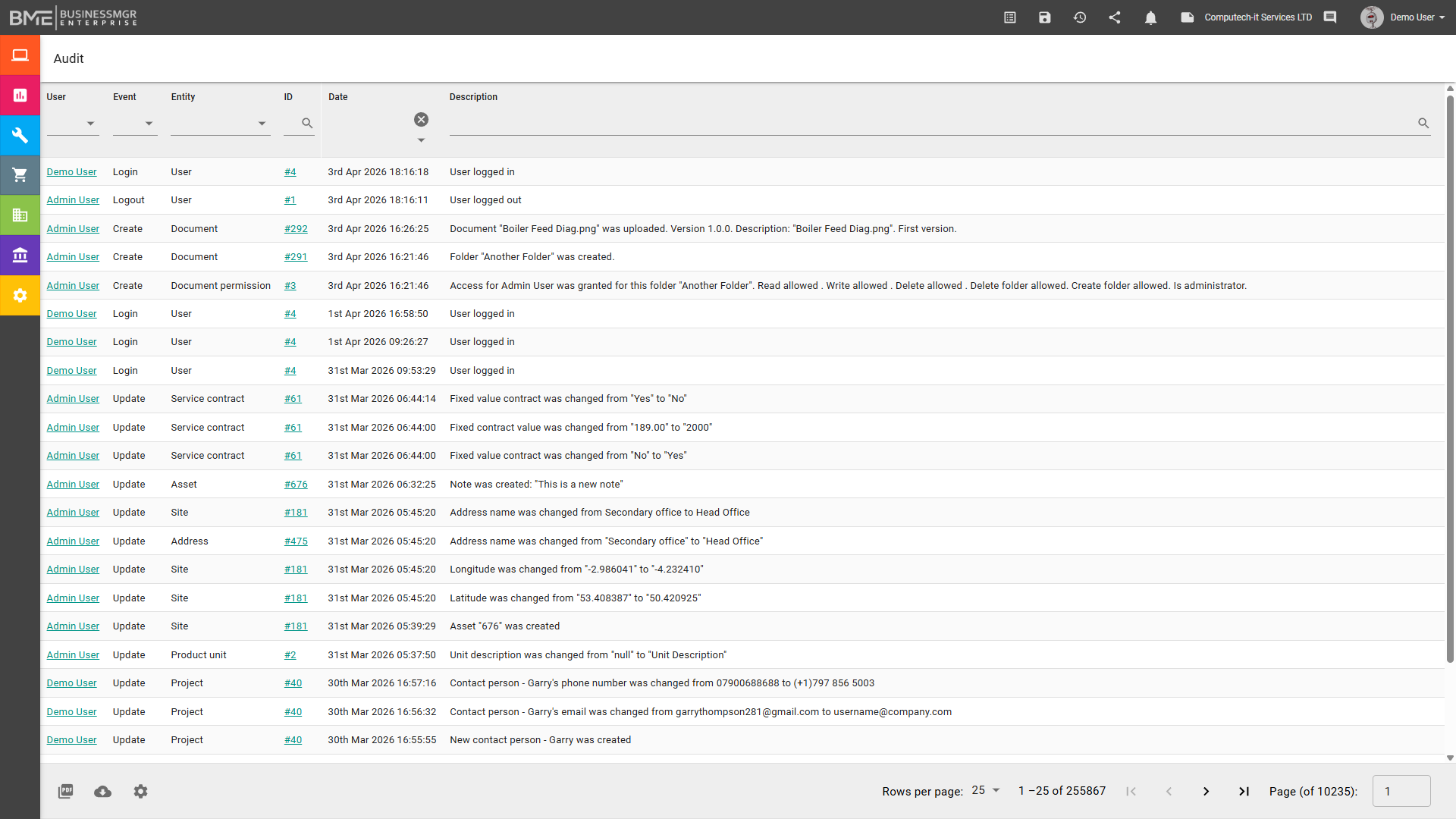Screen dimensions: 1456x819
Task: Open the Rows per page selector
Action: [984, 790]
